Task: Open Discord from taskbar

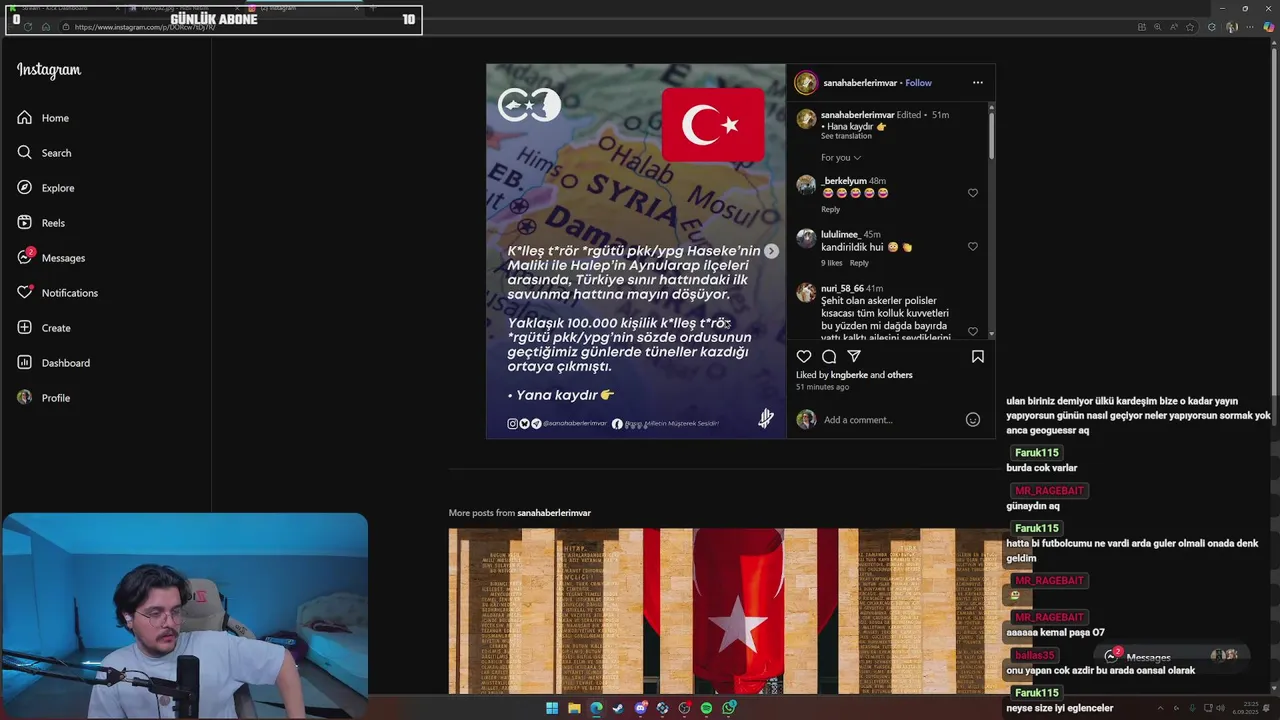Action: click(x=641, y=708)
